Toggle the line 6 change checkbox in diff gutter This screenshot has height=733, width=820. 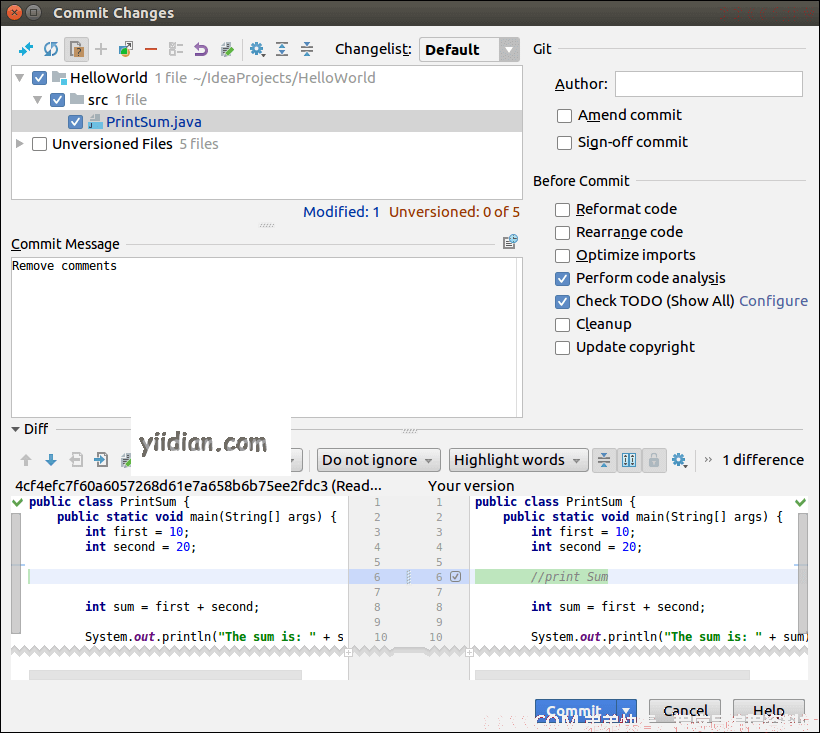455,577
